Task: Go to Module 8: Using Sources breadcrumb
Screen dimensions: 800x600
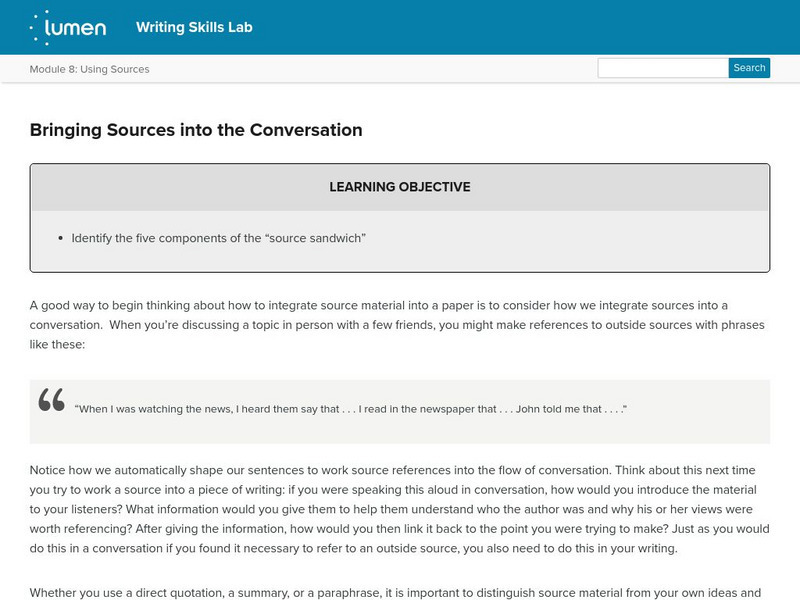Action: coord(89,69)
